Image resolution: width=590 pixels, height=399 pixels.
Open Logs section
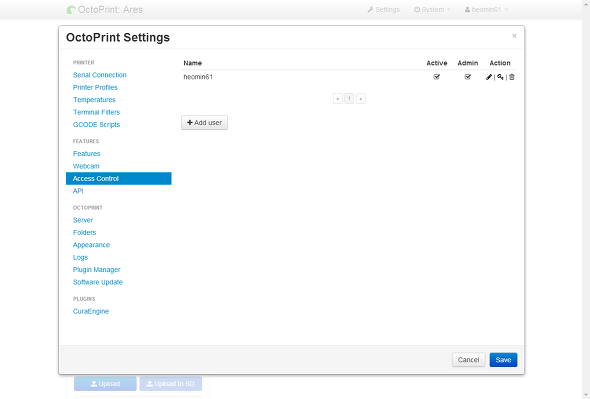[x=80, y=257]
